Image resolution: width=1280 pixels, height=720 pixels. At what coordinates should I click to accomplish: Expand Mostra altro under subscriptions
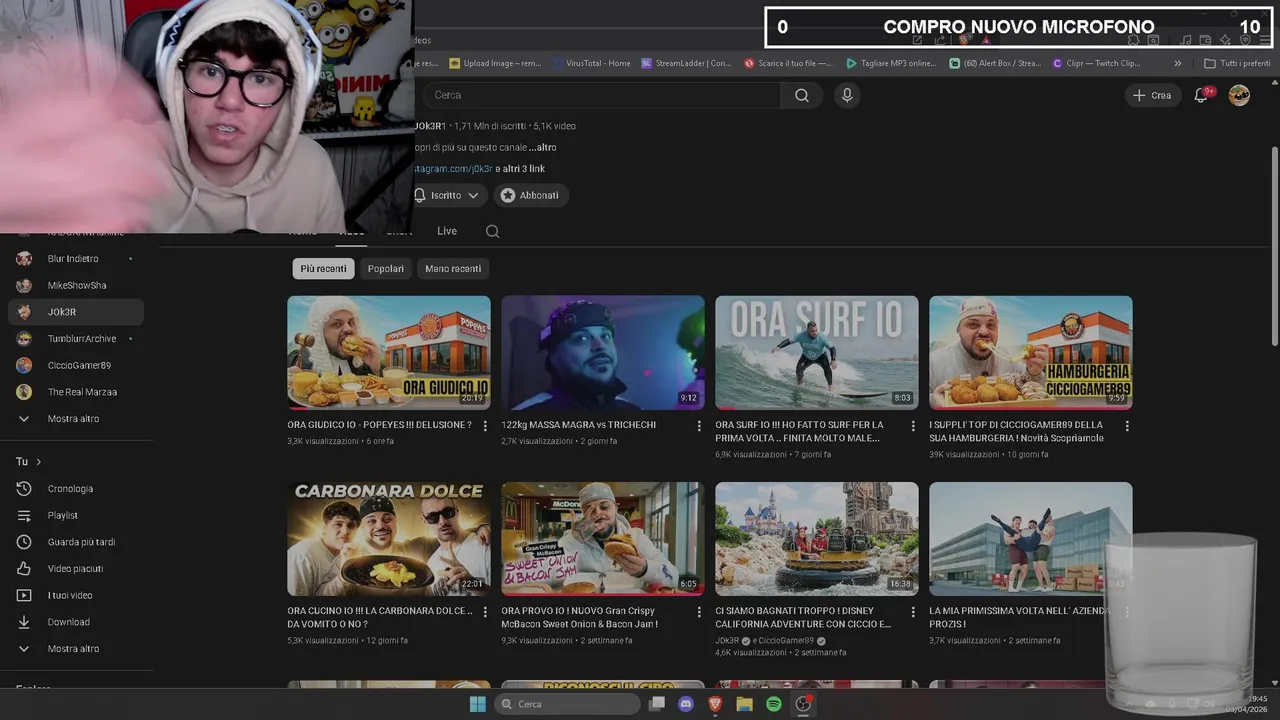coord(76,419)
